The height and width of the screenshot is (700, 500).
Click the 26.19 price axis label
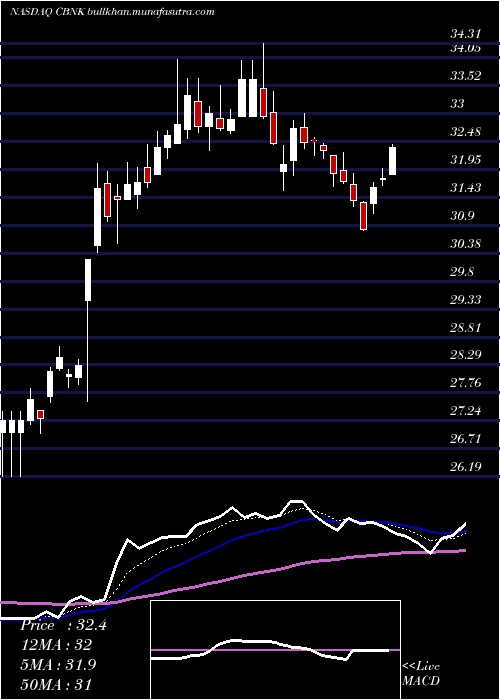pyautogui.click(x=467, y=467)
